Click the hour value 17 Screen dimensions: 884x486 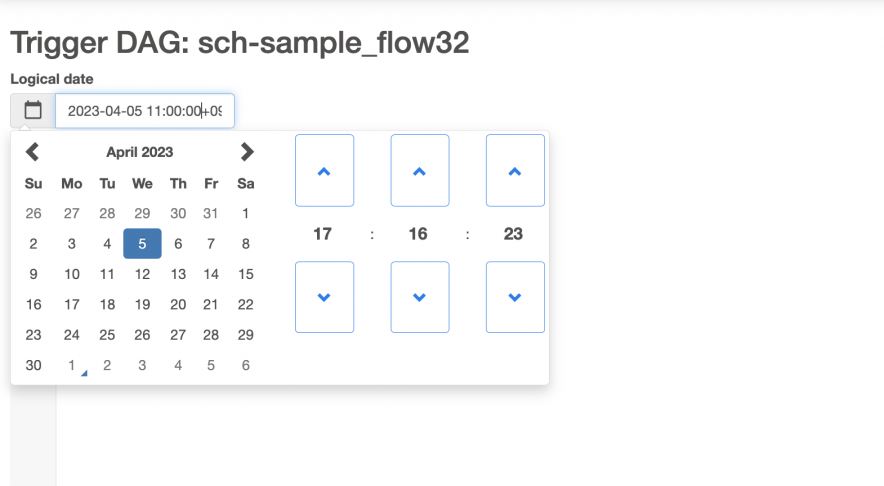(323, 234)
